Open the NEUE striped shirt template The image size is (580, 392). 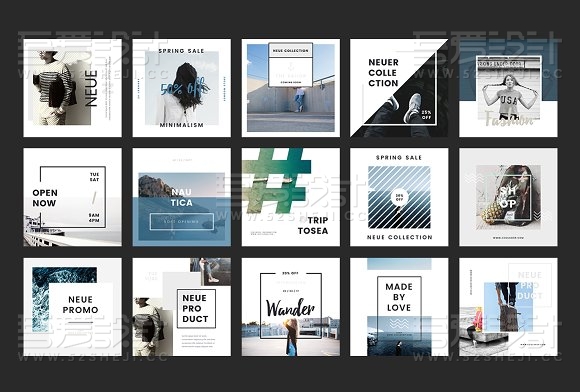72,88
